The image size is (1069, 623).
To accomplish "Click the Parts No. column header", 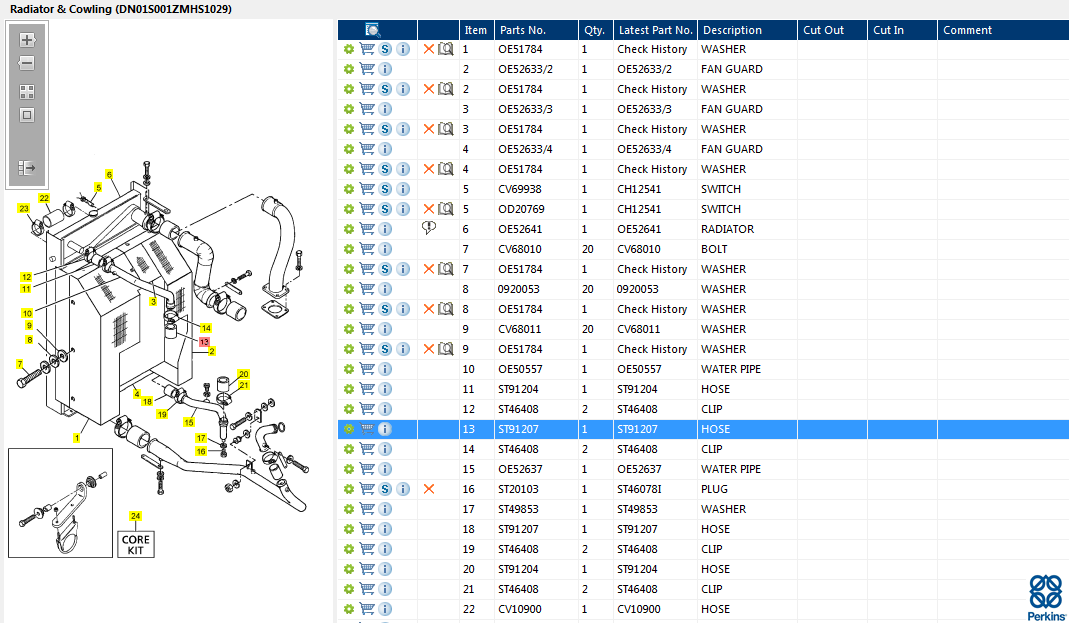I will pos(536,30).
